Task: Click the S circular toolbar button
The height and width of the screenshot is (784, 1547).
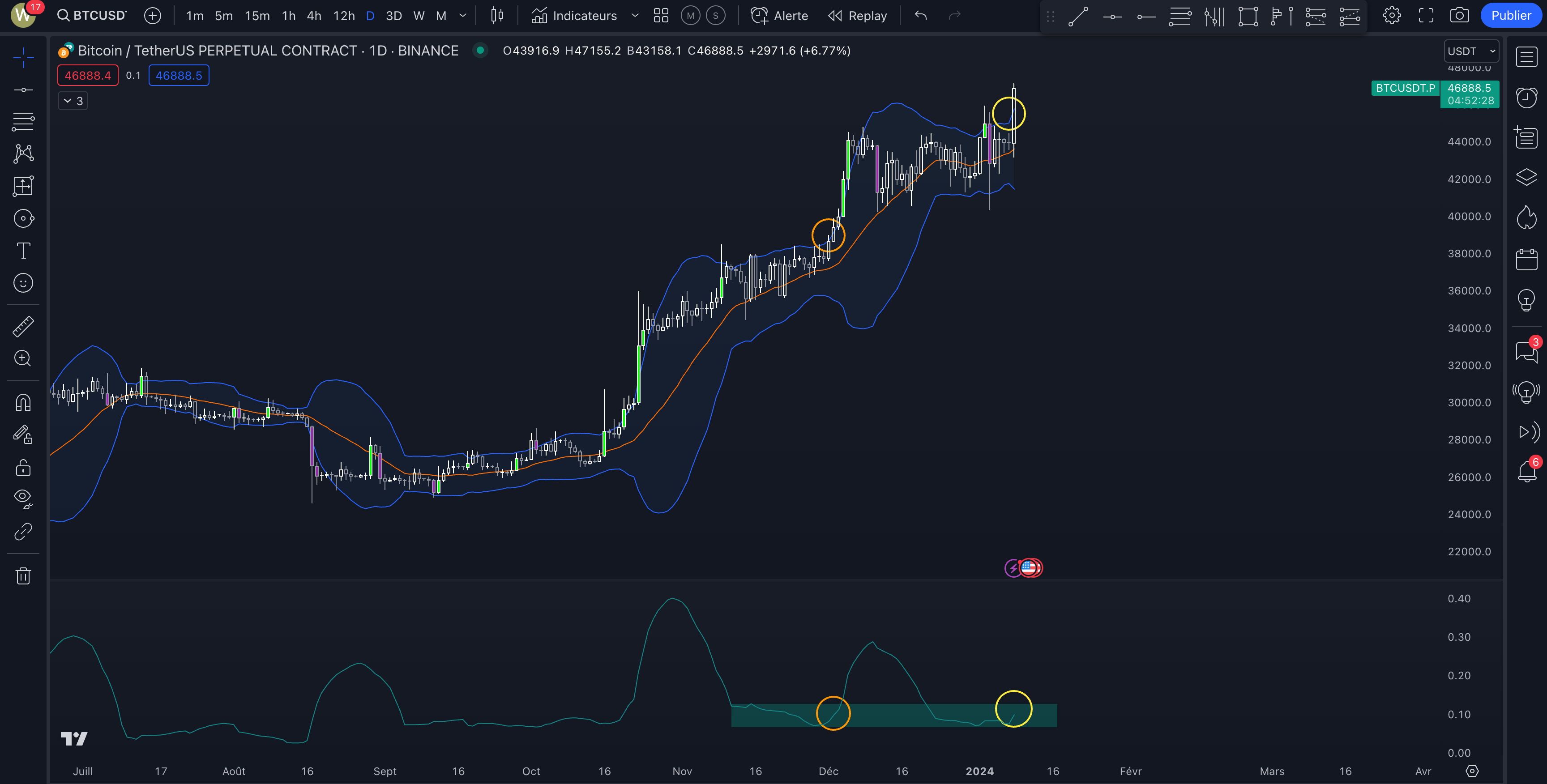Action: click(x=715, y=16)
